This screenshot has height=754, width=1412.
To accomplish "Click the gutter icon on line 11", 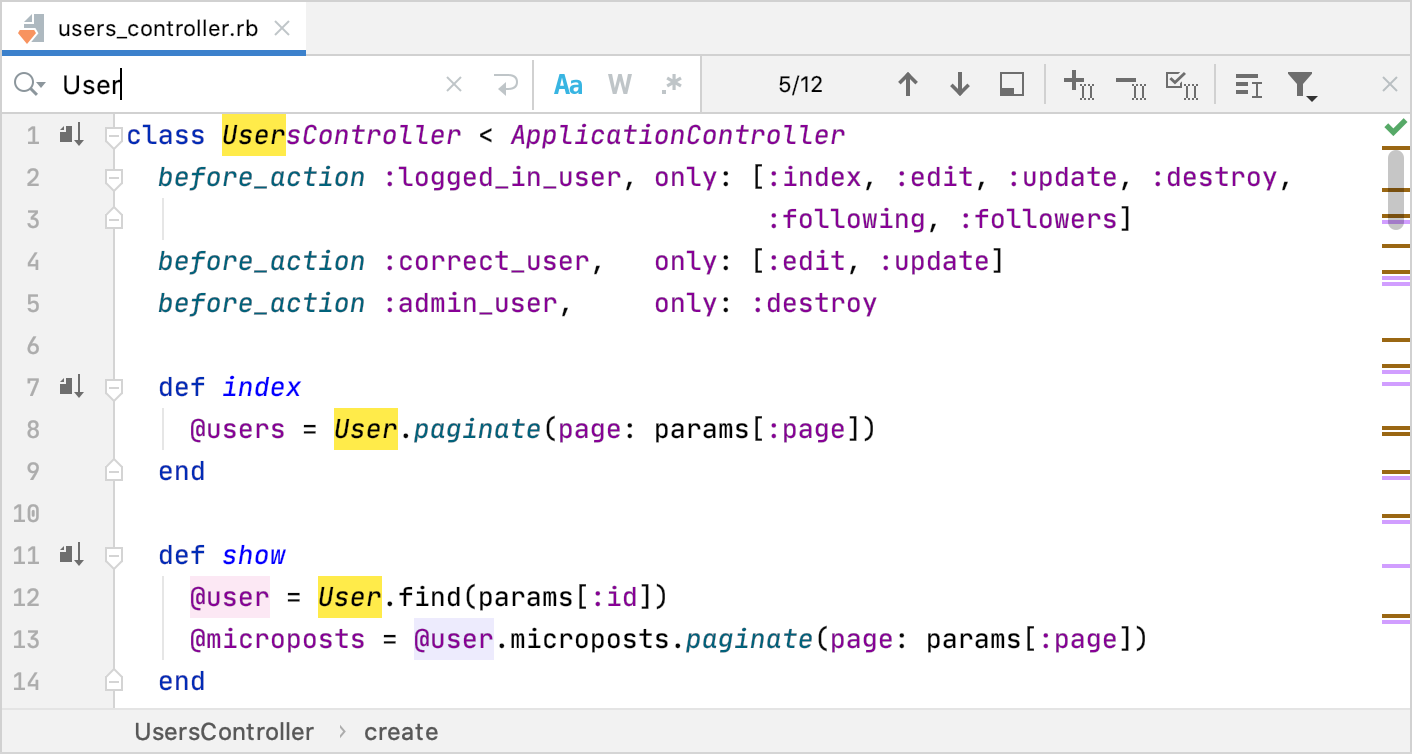I will tap(71, 555).
